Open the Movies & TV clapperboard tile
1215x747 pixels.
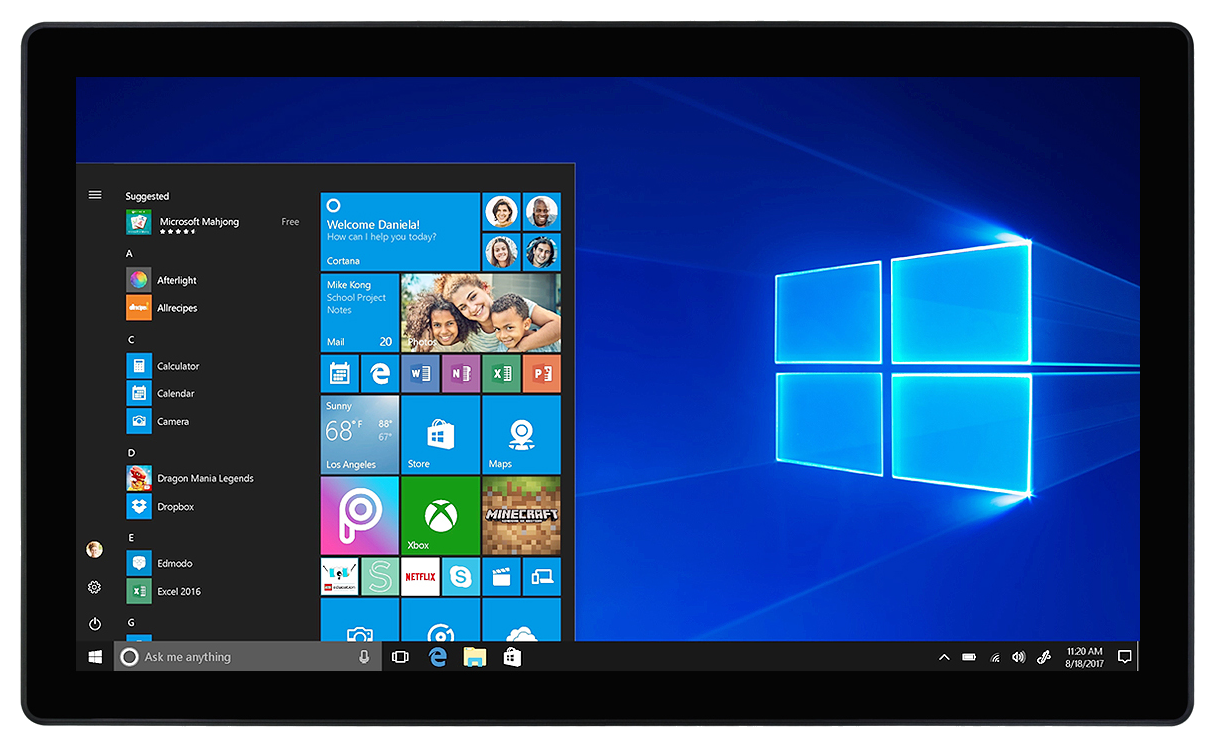coord(501,577)
